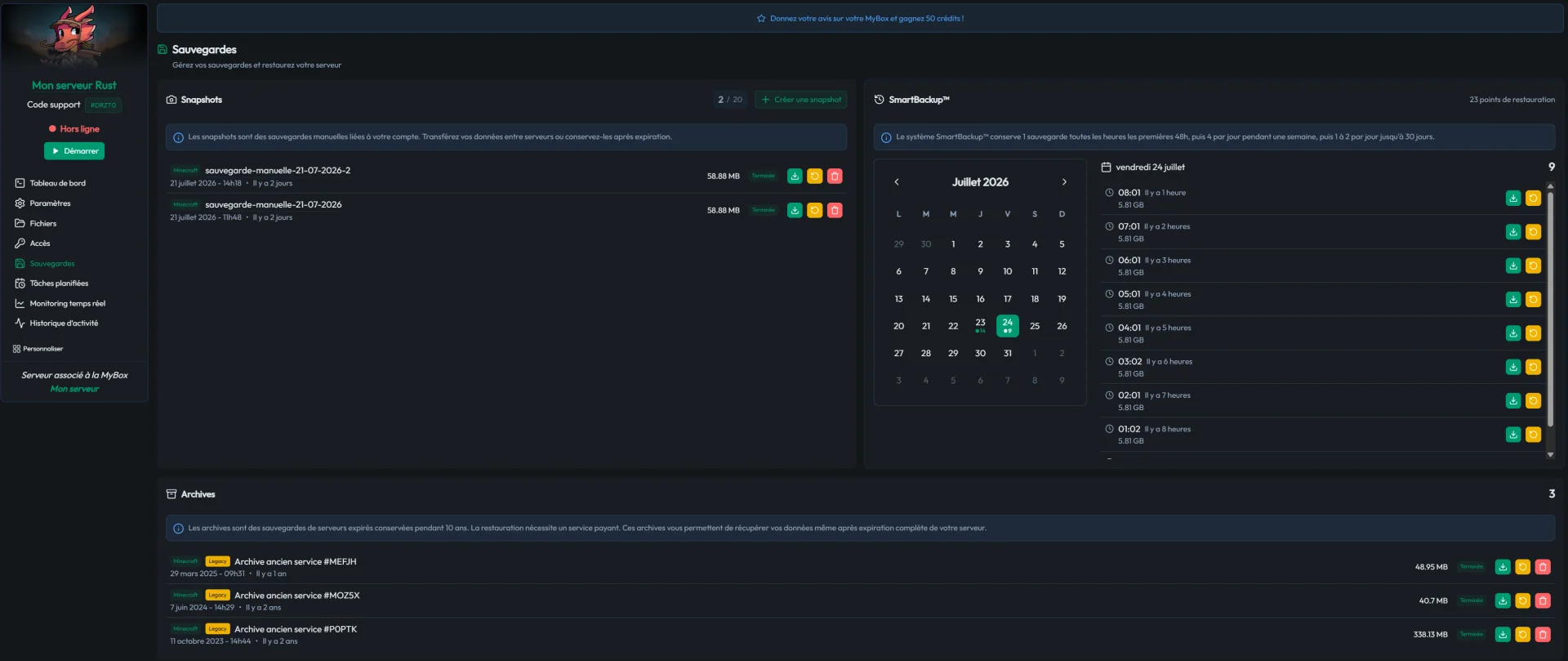
Task: Click Créer une snapshot button
Action: click(x=800, y=100)
